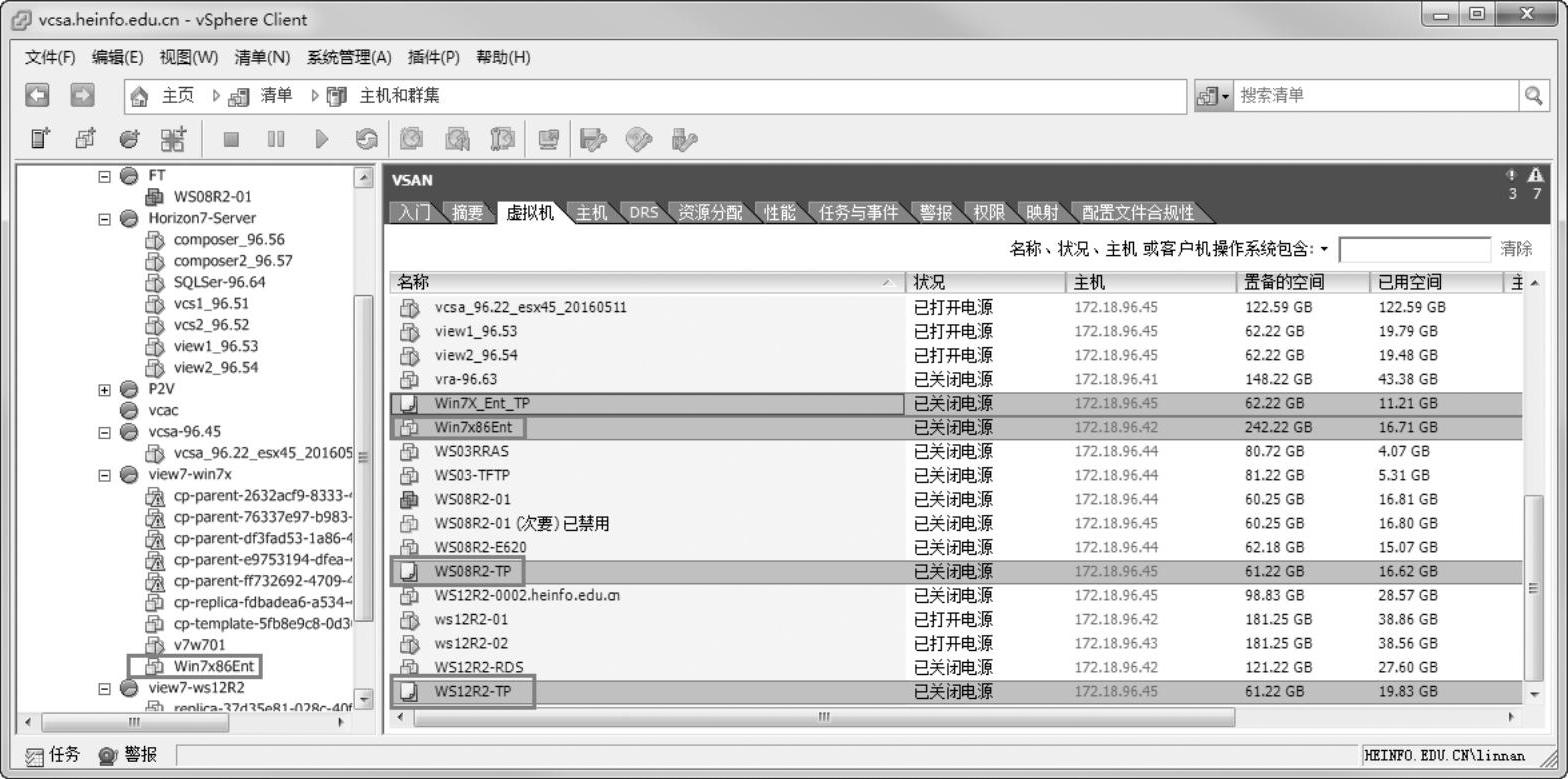Open the snapshot manager icon

point(502,140)
